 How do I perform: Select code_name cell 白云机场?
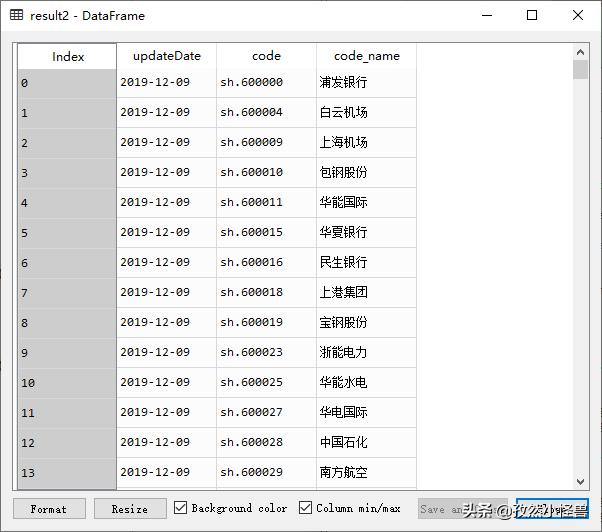[x=367, y=112]
